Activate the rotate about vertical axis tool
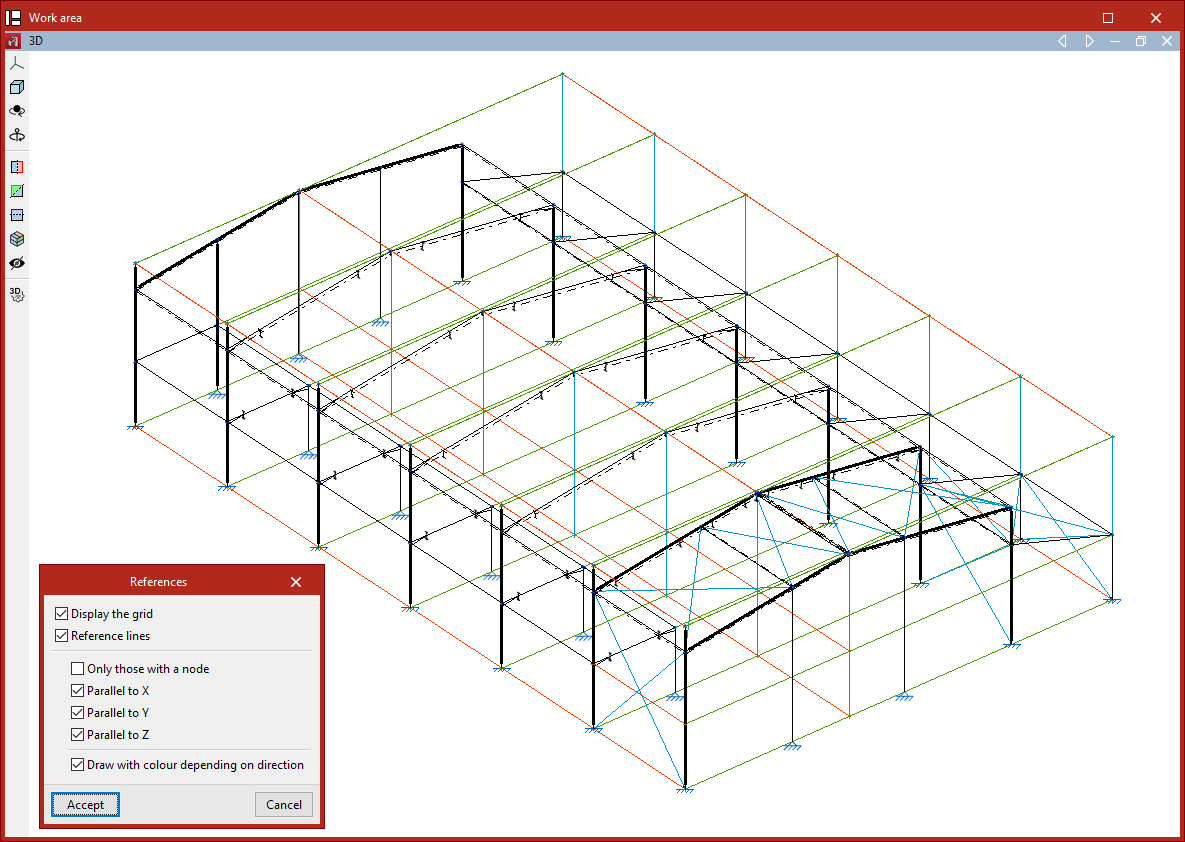The image size is (1185, 842). (x=17, y=135)
